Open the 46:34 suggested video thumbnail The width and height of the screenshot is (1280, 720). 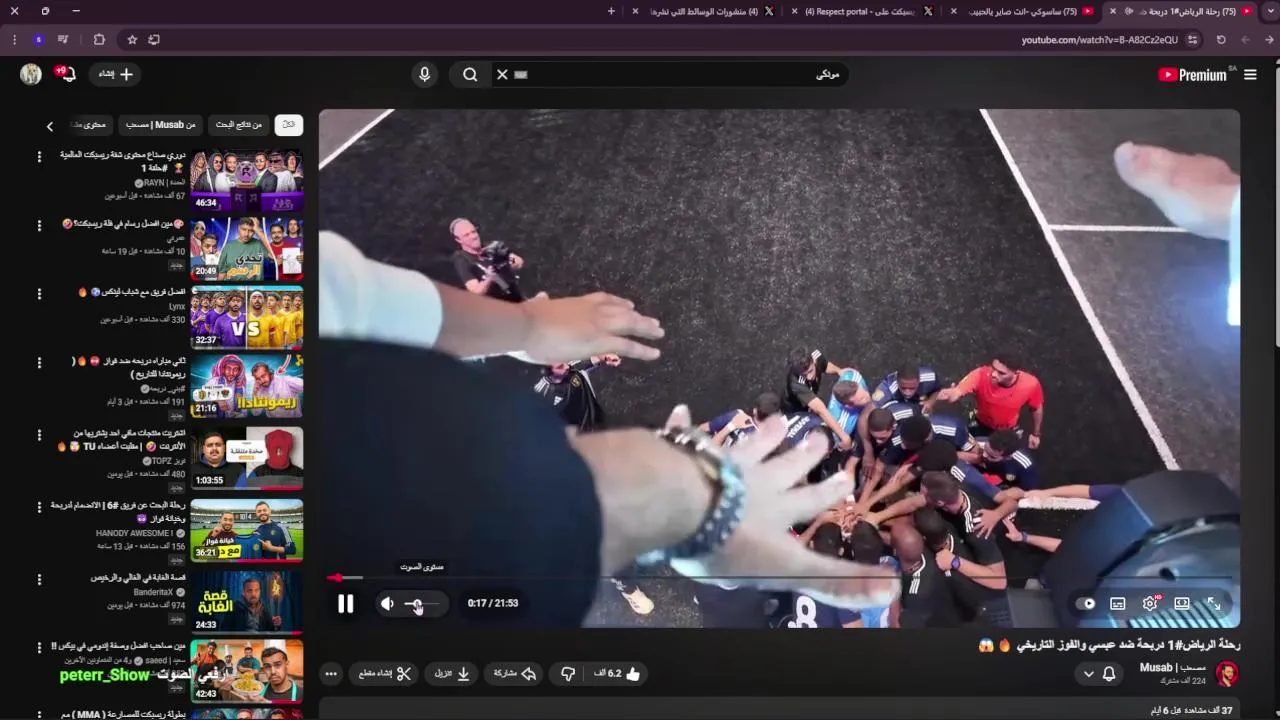247,180
